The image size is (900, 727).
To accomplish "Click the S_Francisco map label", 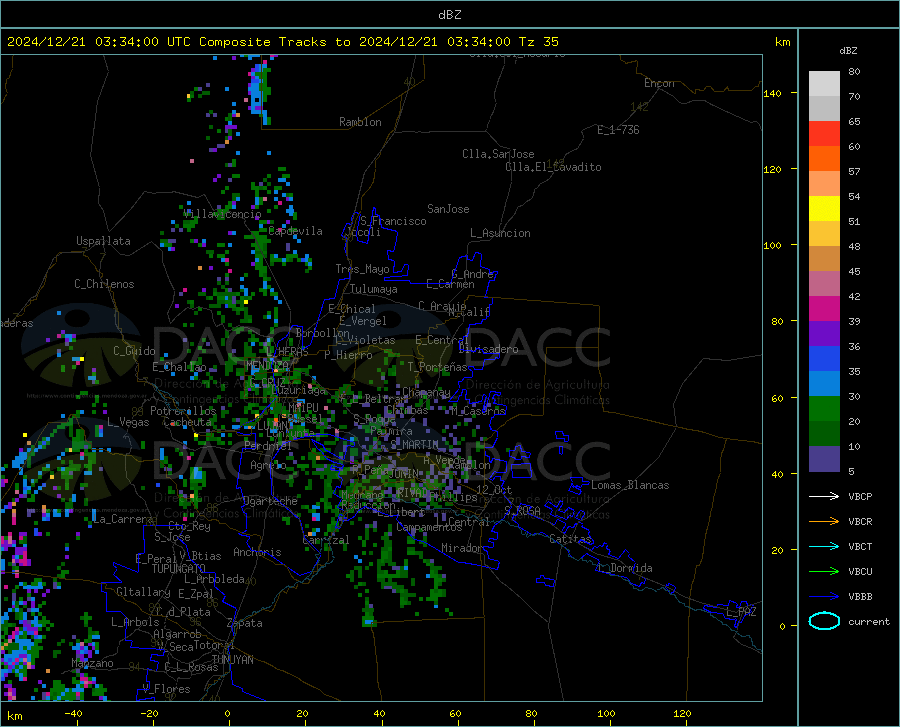I will click(393, 221).
